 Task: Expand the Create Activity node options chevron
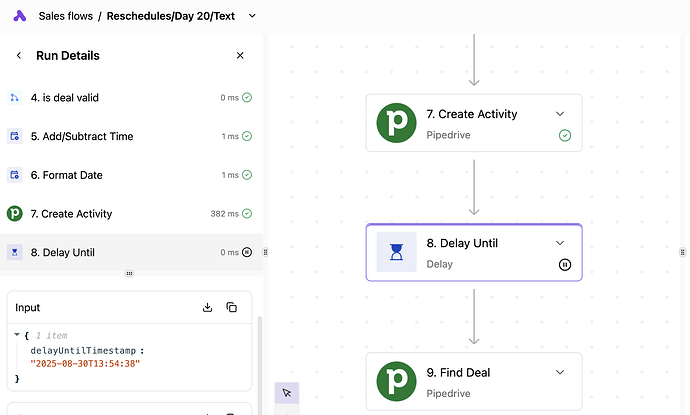tap(560, 114)
